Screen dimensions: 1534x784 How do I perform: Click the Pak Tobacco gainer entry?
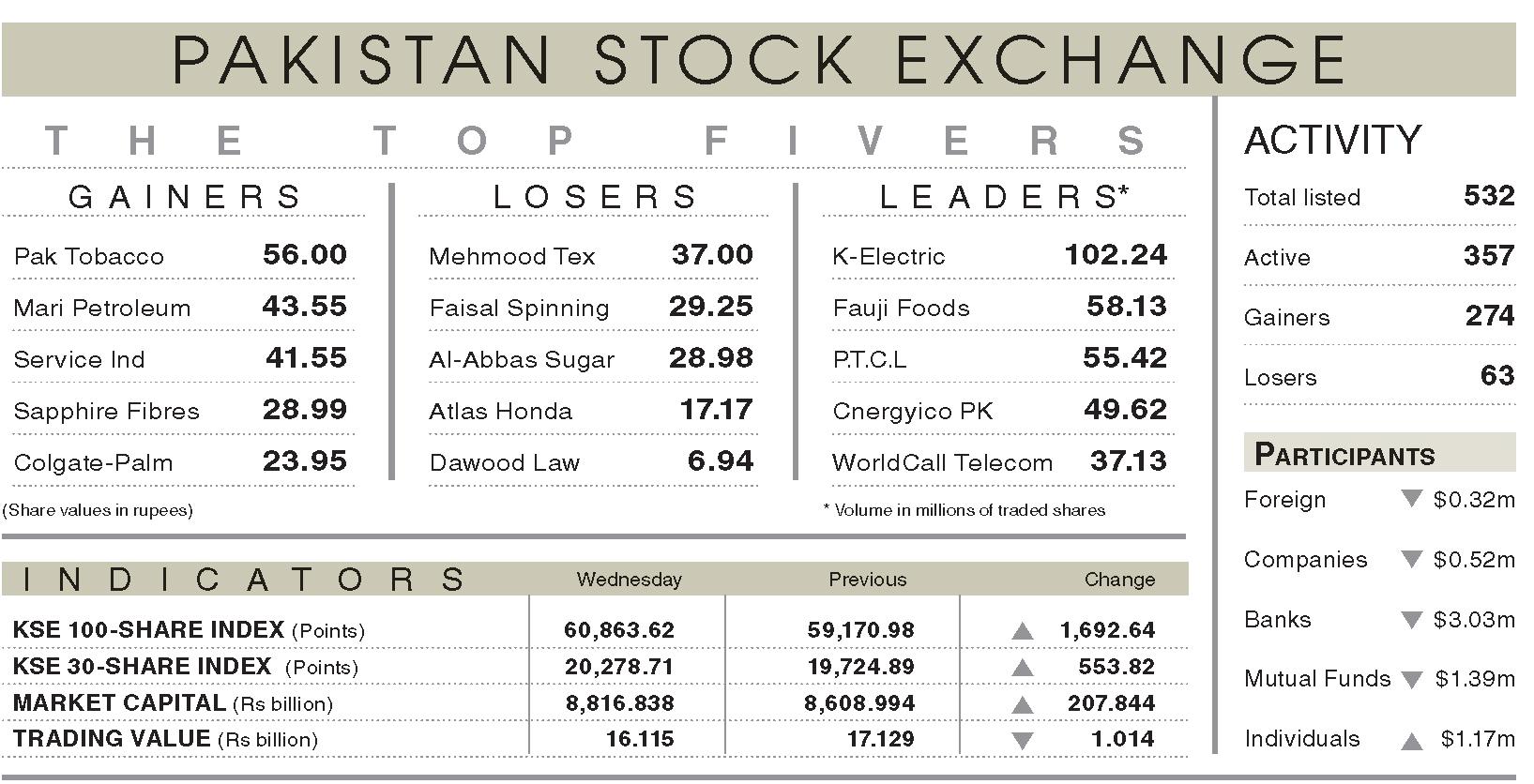(89, 256)
